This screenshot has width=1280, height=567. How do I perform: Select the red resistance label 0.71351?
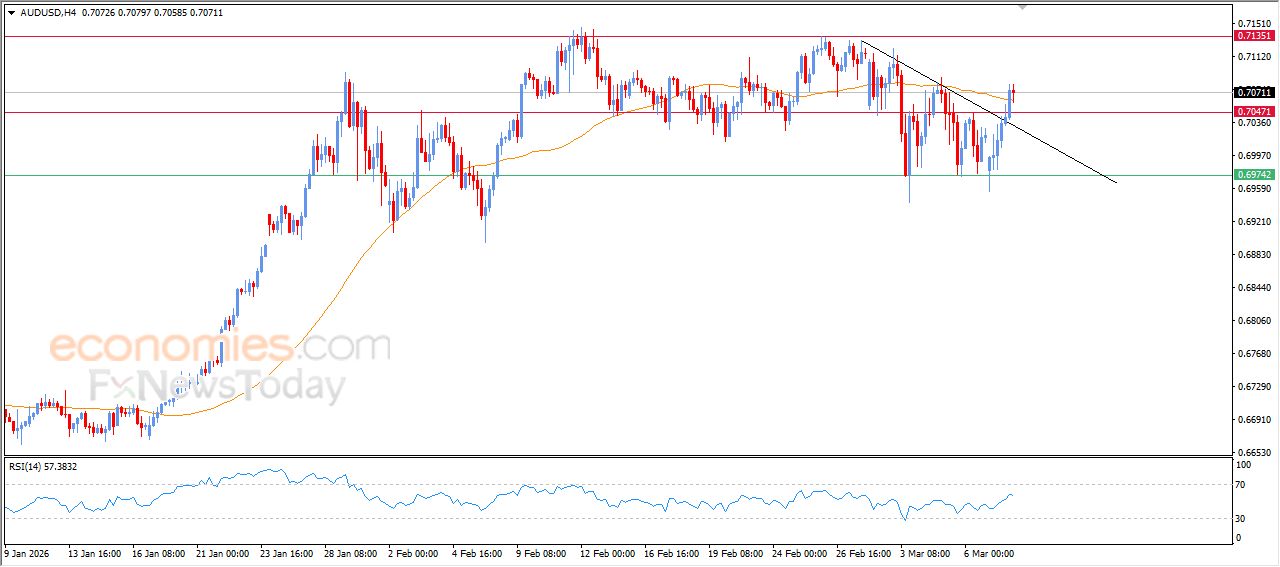1254,36
